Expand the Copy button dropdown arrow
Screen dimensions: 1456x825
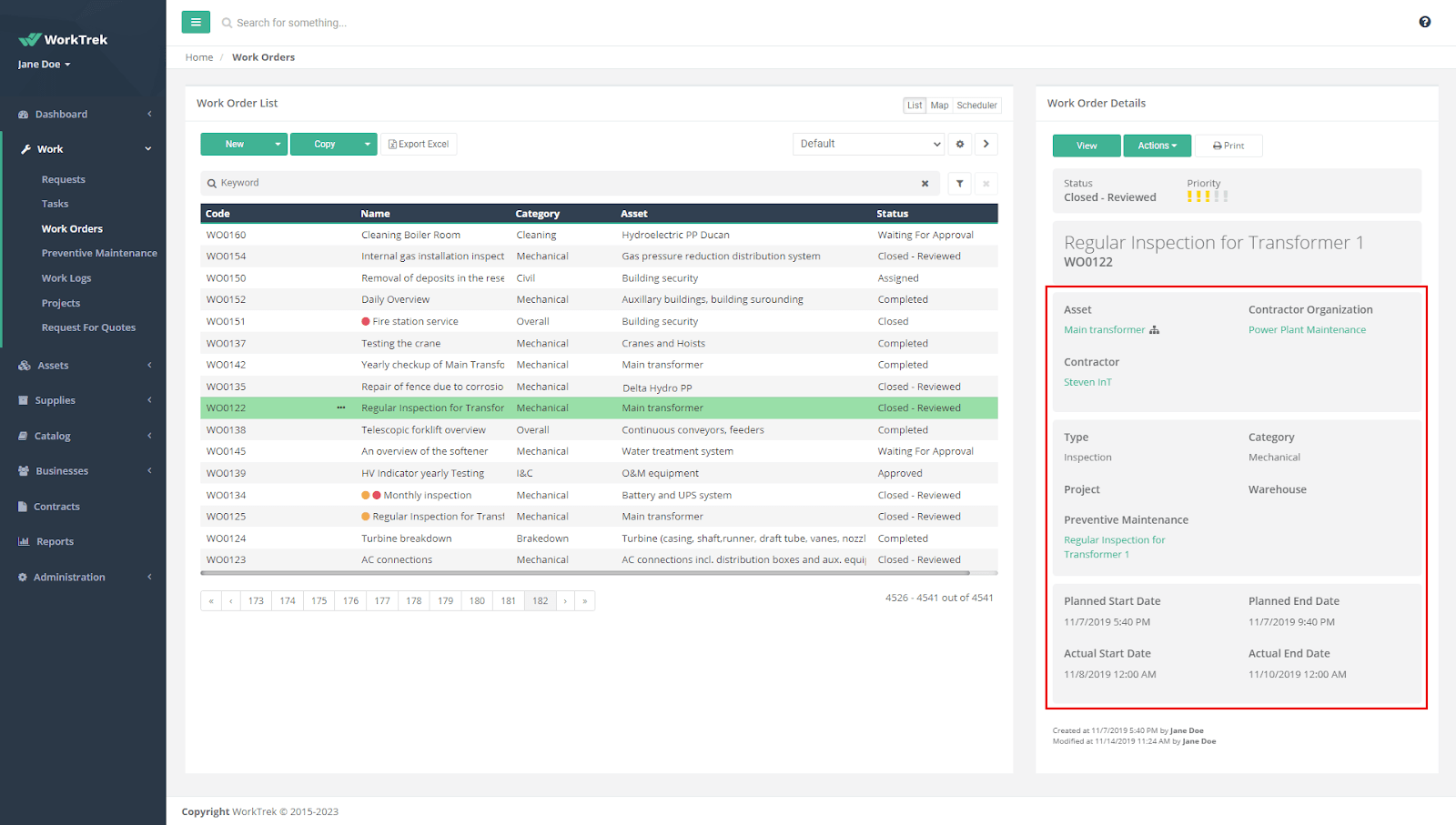(x=367, y=143)
